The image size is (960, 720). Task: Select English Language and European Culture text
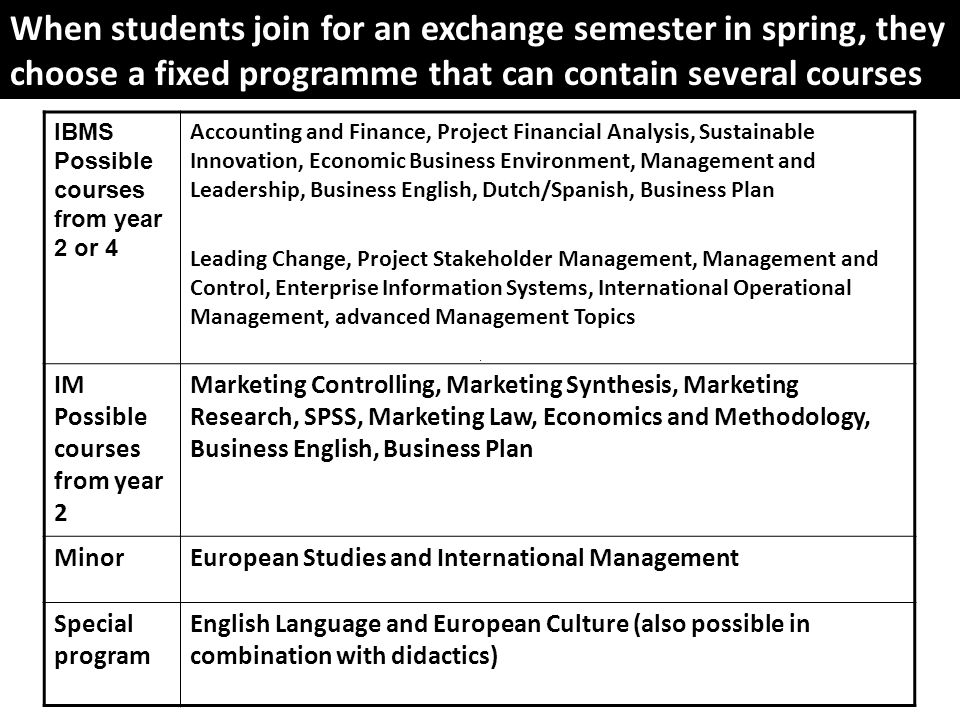[409, 624]
